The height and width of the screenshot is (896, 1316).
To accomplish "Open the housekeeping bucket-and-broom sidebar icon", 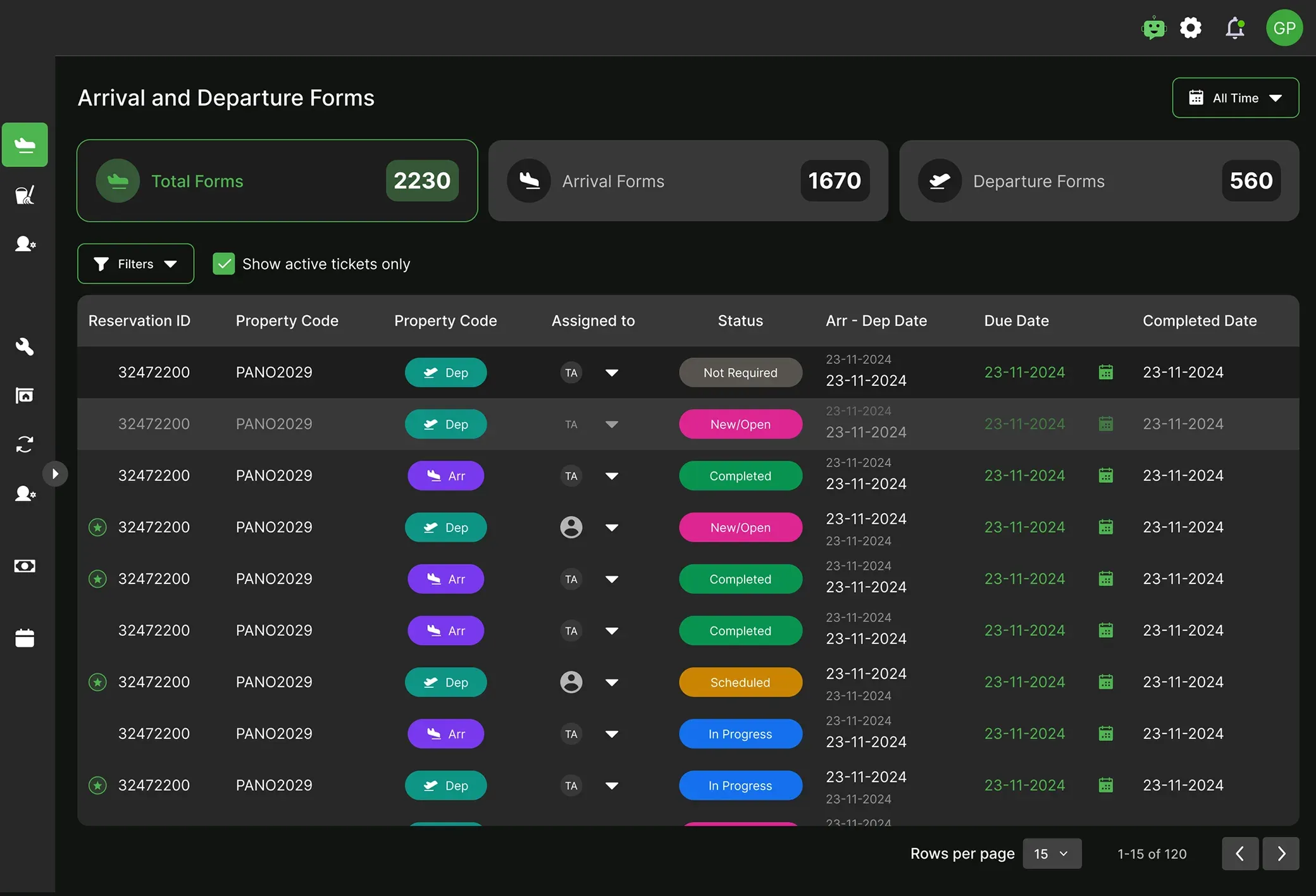I will (x=25, y=195).
